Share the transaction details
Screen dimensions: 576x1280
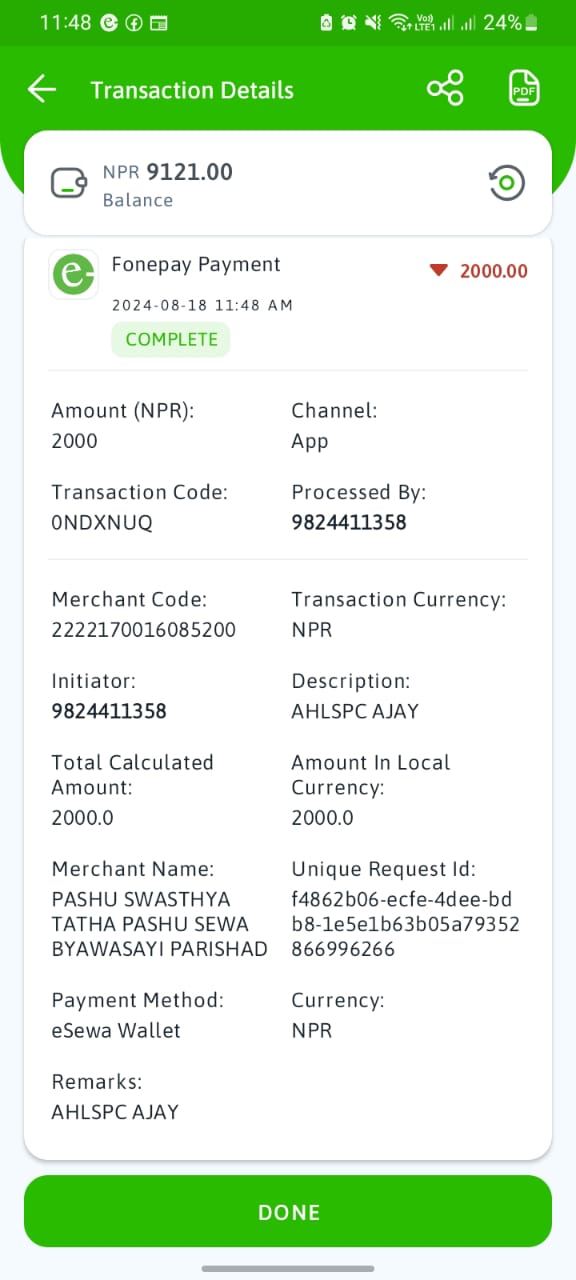[445, 88]
